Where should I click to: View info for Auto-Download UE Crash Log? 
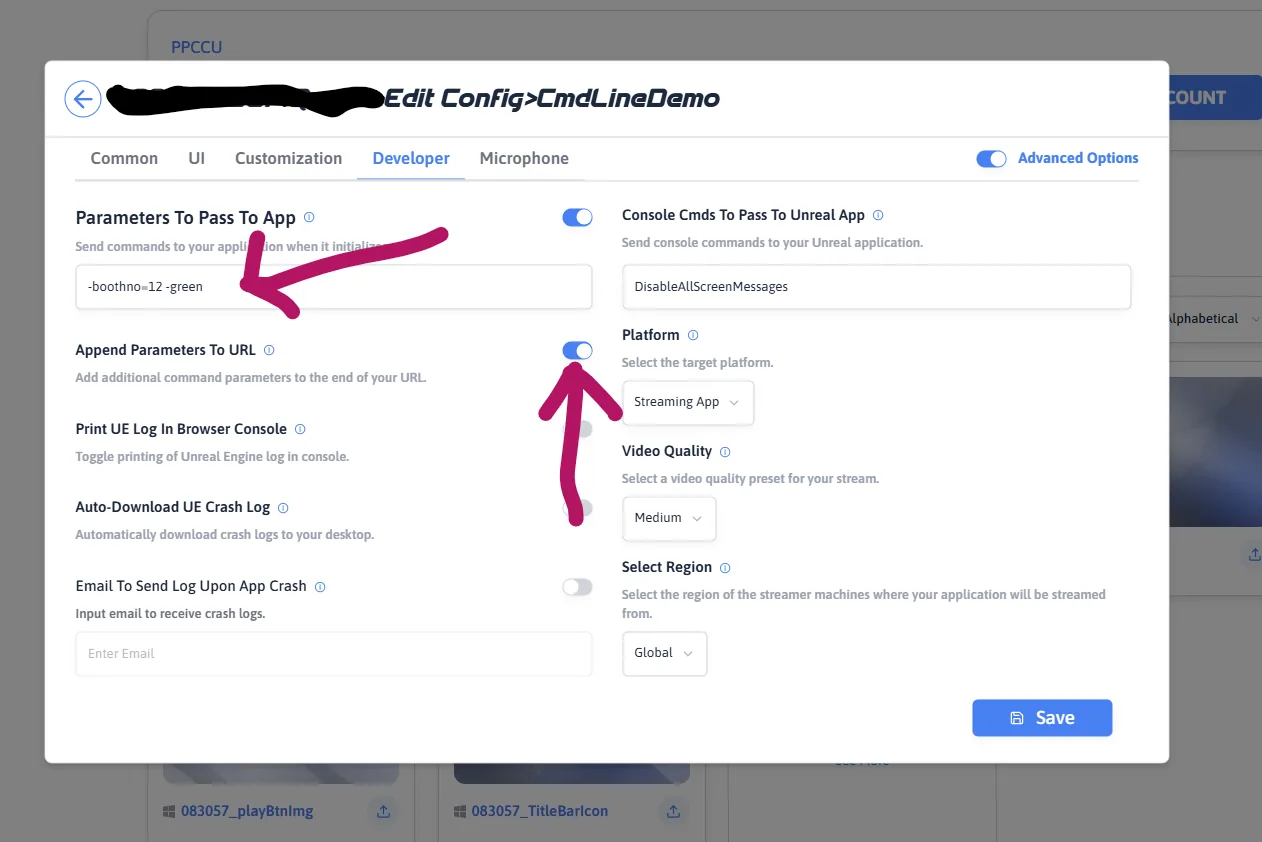coord(283,508)
